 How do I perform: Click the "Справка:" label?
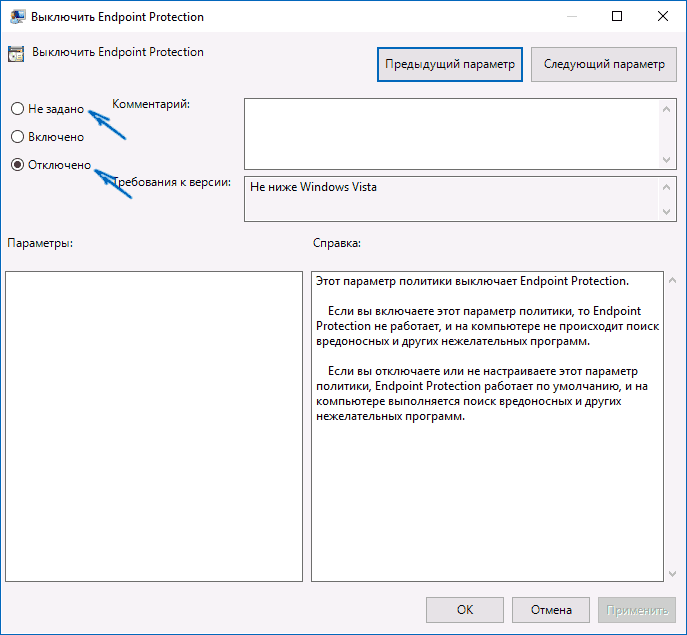click(336, 243)
